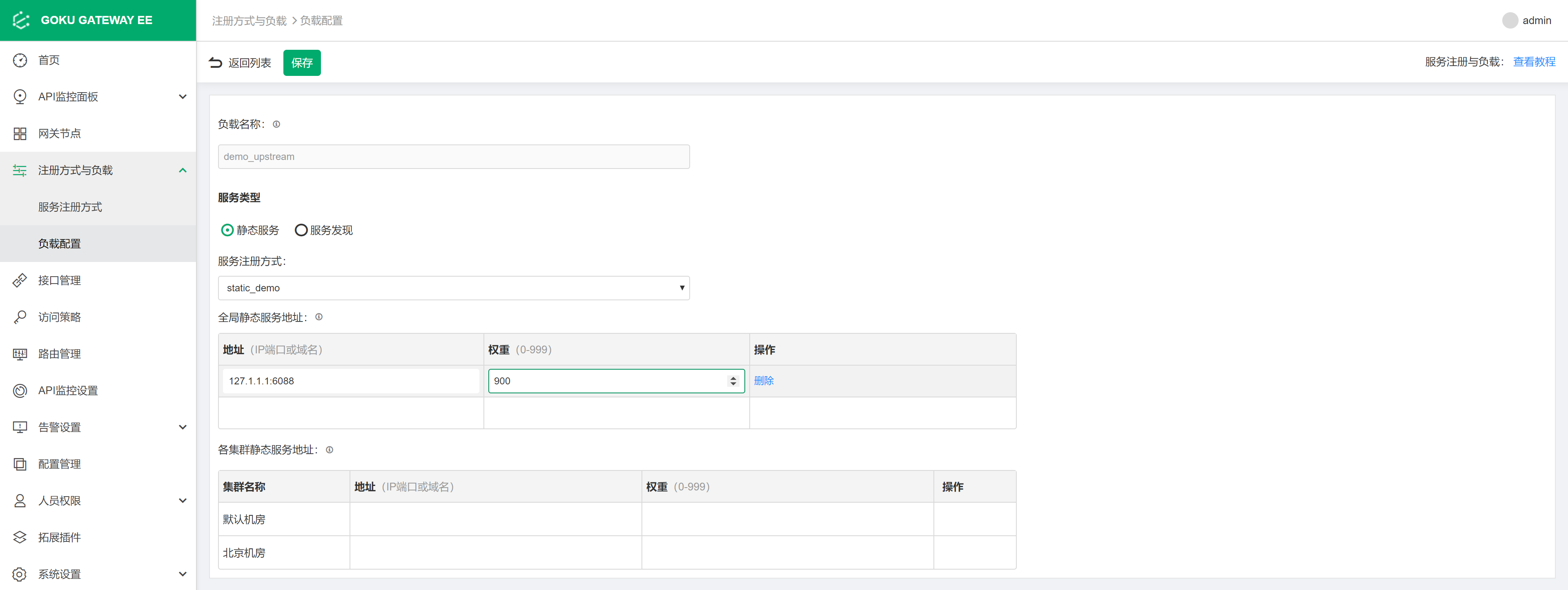
Task: Click the 默认机房 address cell
Action: 495,519
